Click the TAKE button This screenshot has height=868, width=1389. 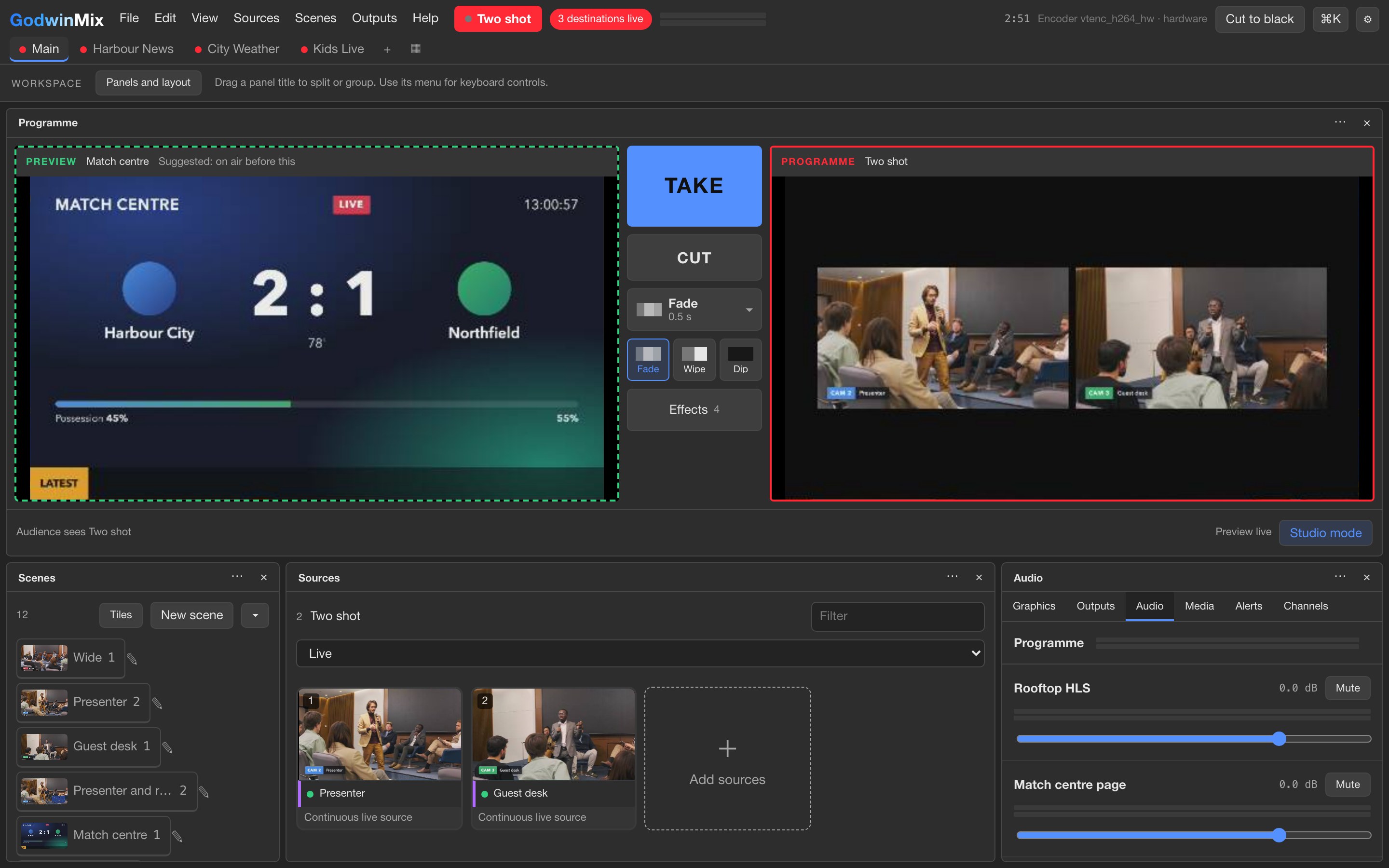[694, 186]
